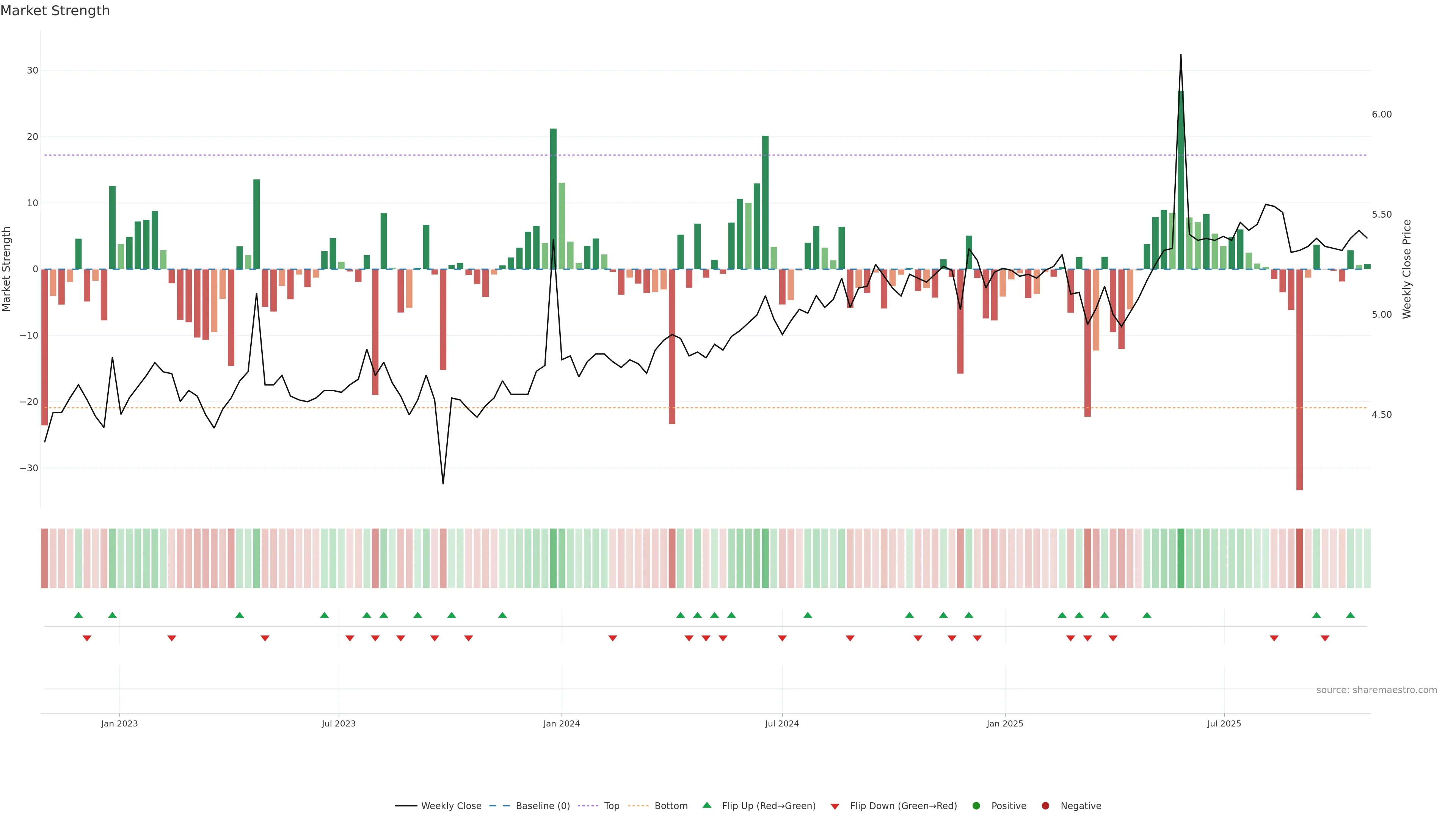The width and height of the screenshot is (1456, 819).
Task: Click the darkest red heatmap cell
Action: [x=1299, y=558]
